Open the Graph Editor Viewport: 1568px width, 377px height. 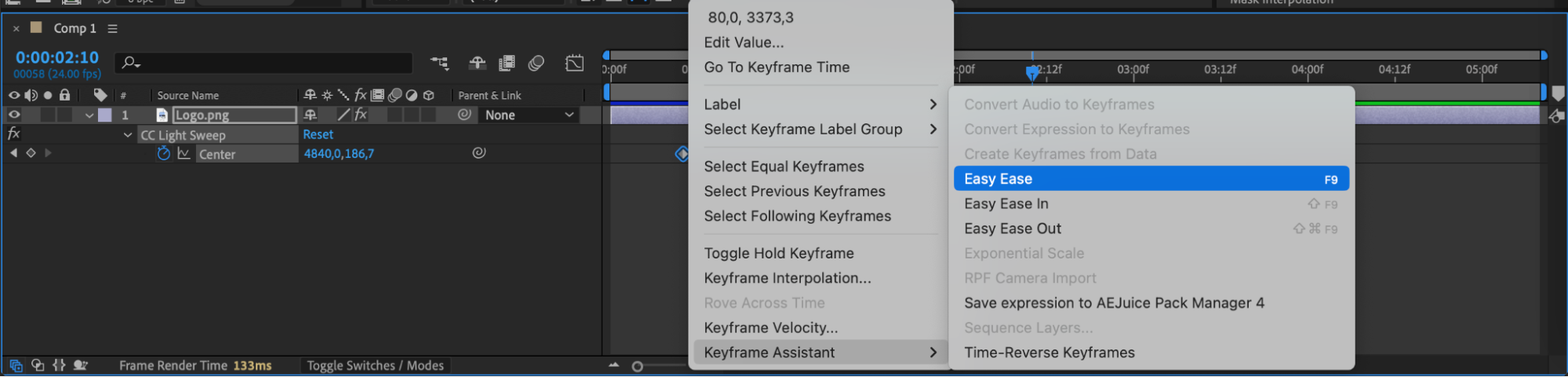point(574,63)
